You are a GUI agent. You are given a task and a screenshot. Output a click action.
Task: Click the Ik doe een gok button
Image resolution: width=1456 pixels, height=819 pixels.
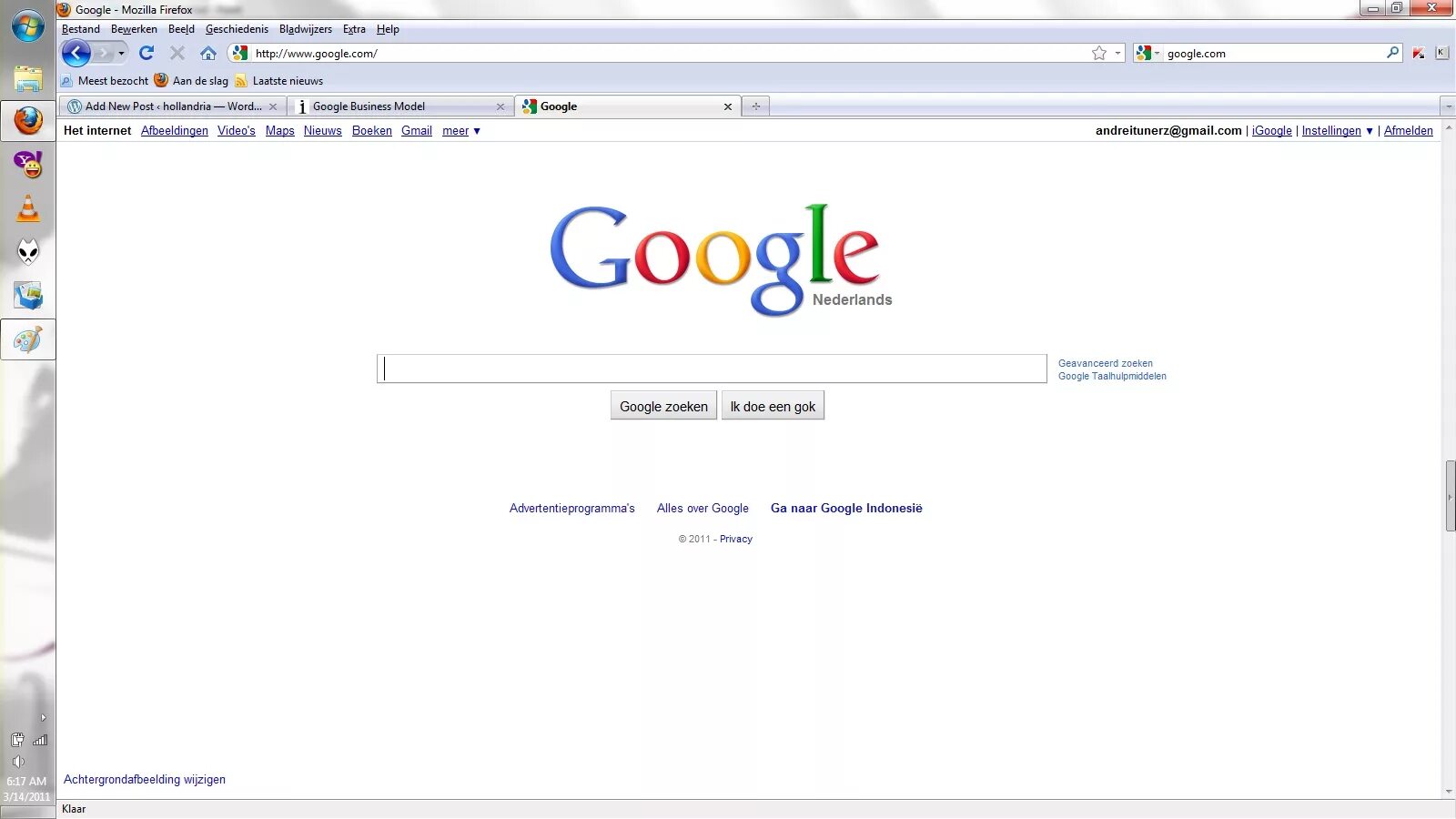[773, 406]
